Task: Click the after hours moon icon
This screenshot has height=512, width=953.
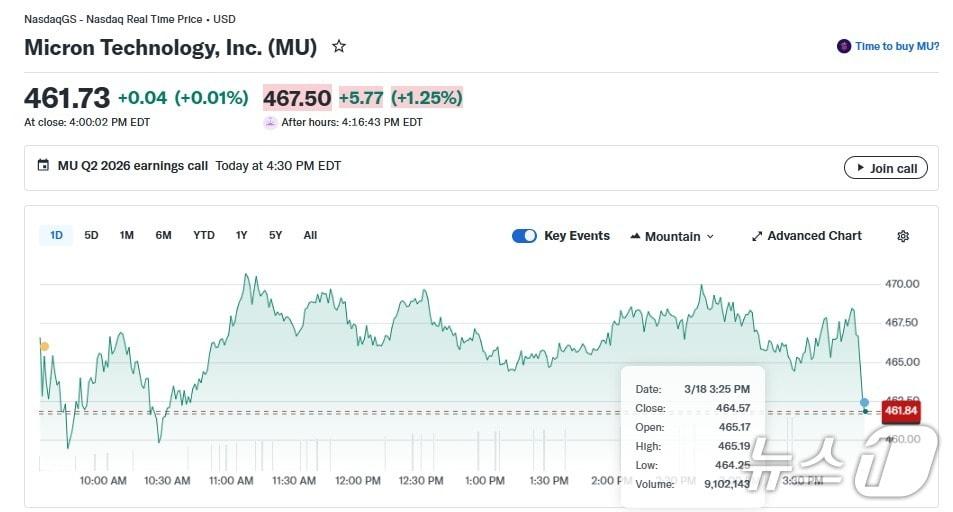Action: (270, 122)
